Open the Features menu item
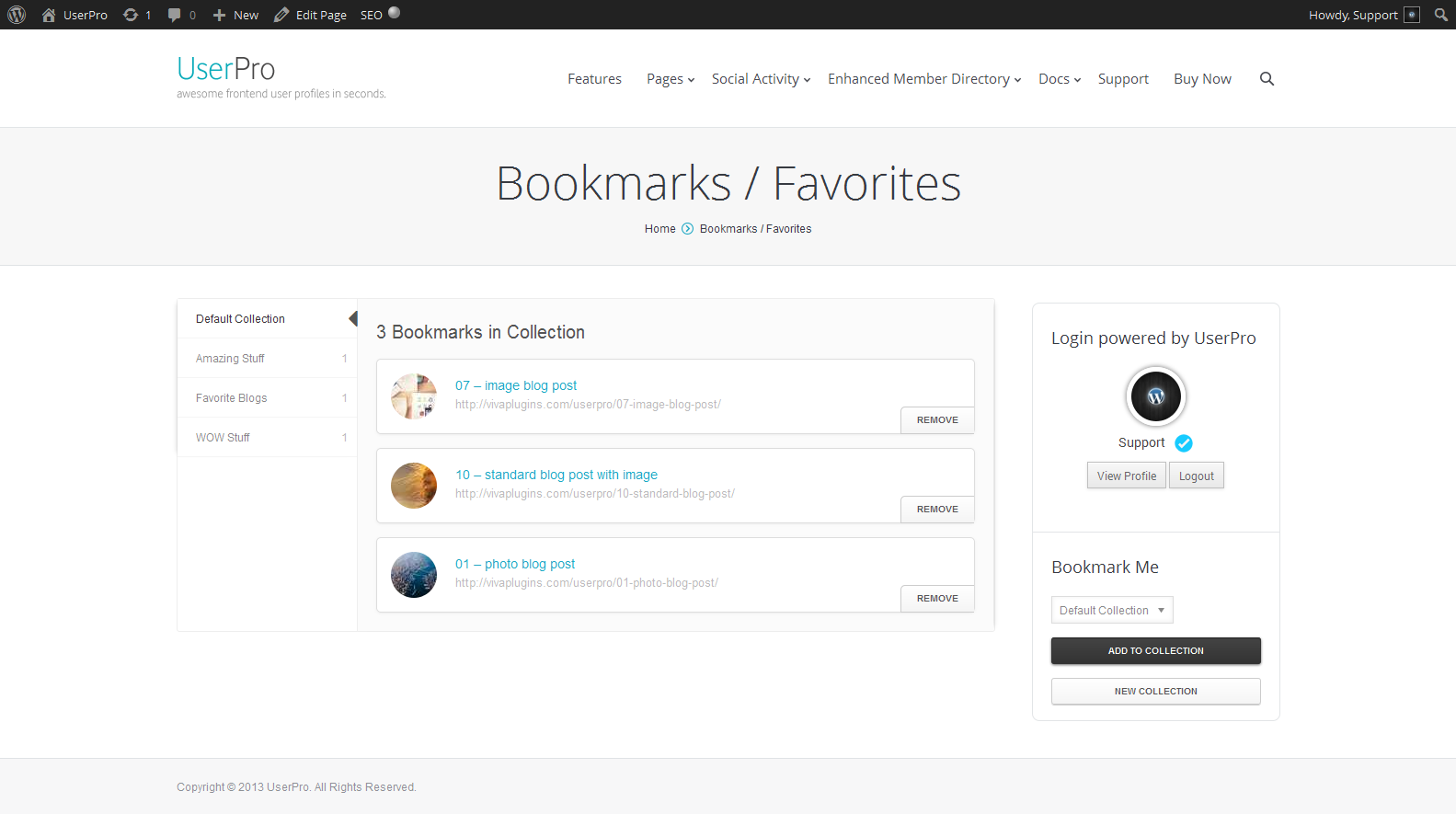Image resolution: width=1456 pixels, height=814 pixels. (594, 79)
